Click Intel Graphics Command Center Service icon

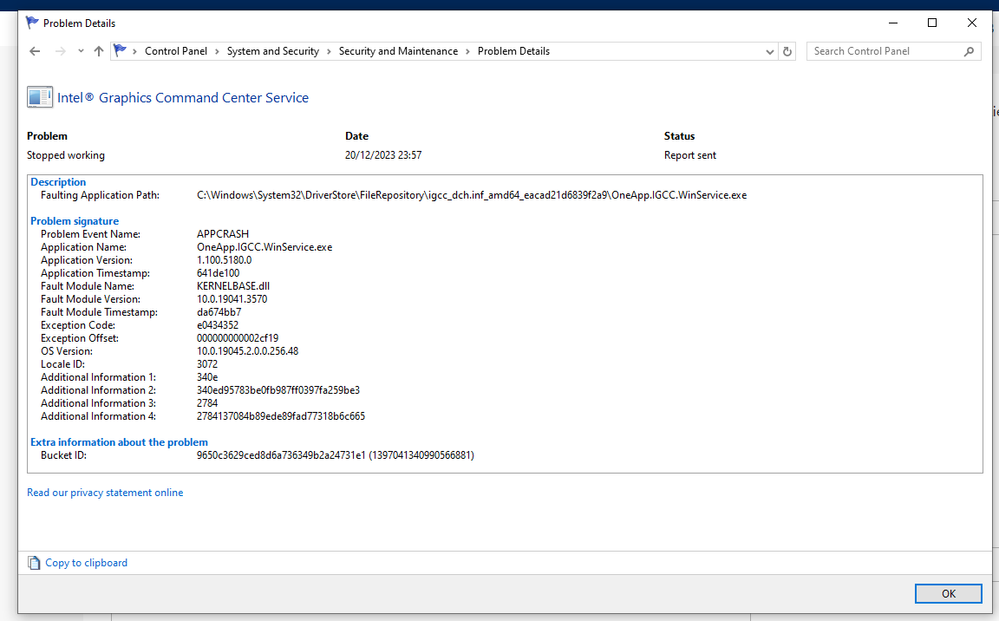coord(40,97)
